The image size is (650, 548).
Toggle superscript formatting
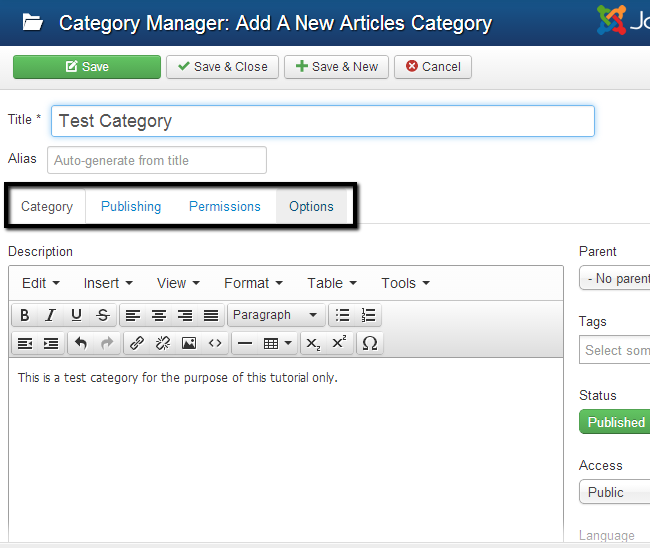click(339, 343)
